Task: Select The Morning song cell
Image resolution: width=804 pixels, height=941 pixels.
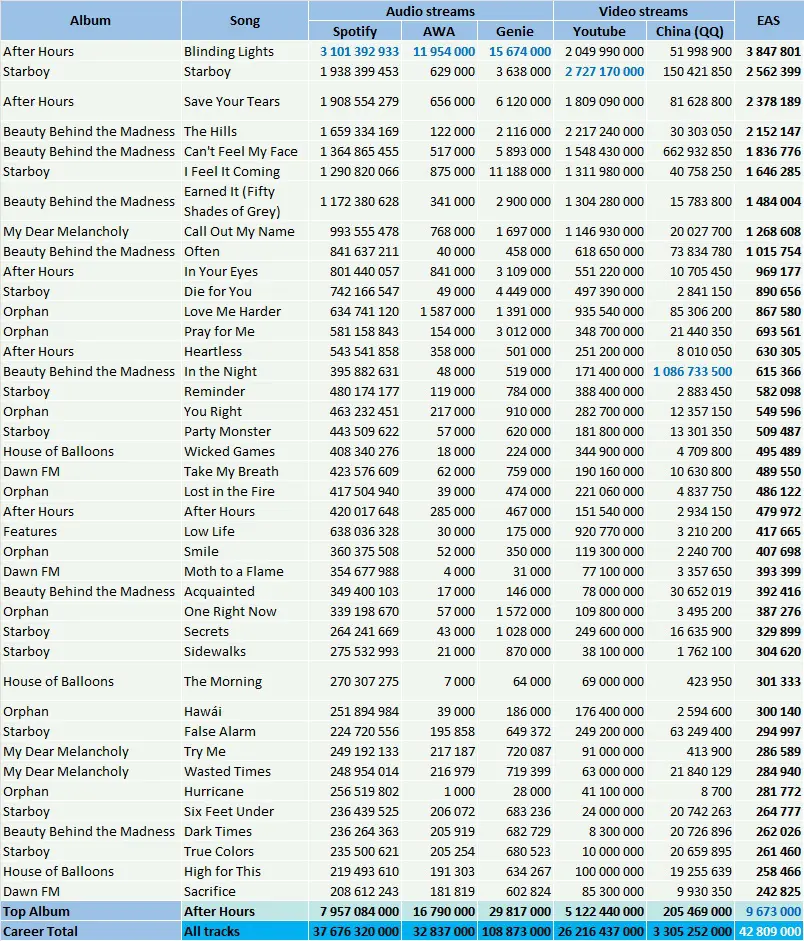Action: coord(245,682)
